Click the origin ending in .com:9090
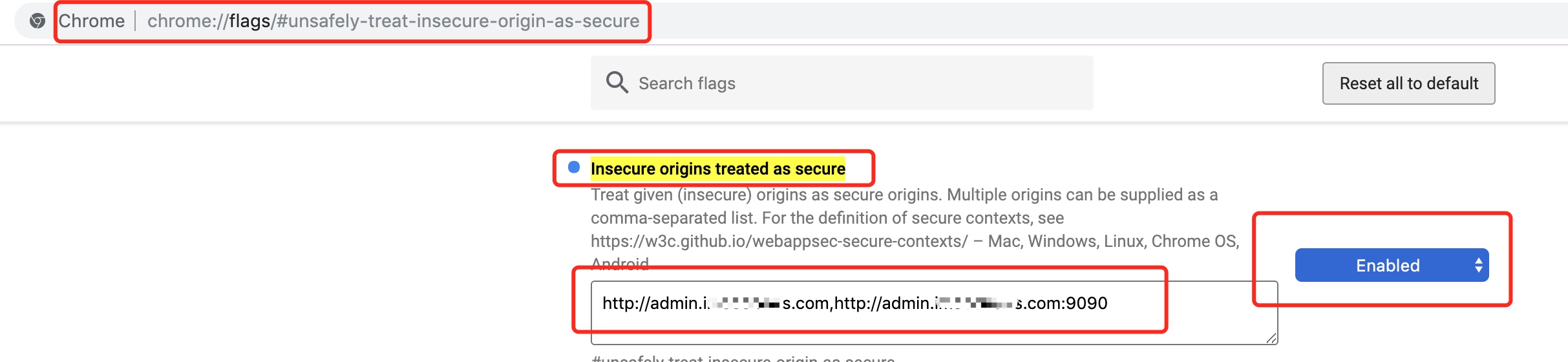The height and width of the screenshot is (362, 1568). [971, 303]
